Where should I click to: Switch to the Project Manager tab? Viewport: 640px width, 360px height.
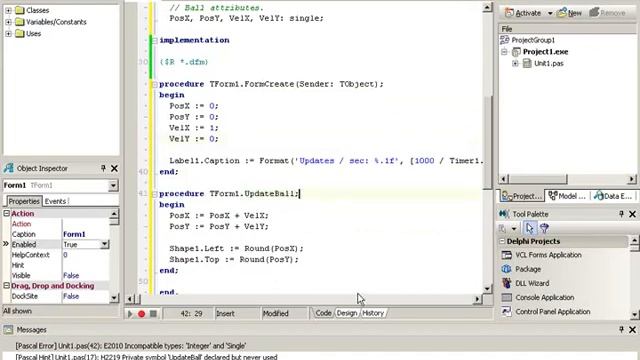[x=521, y=196]
